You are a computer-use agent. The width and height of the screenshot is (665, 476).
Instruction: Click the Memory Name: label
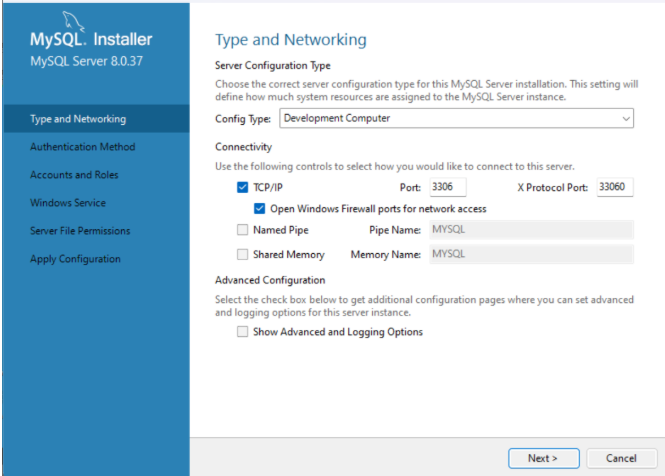tap(386, 255)
